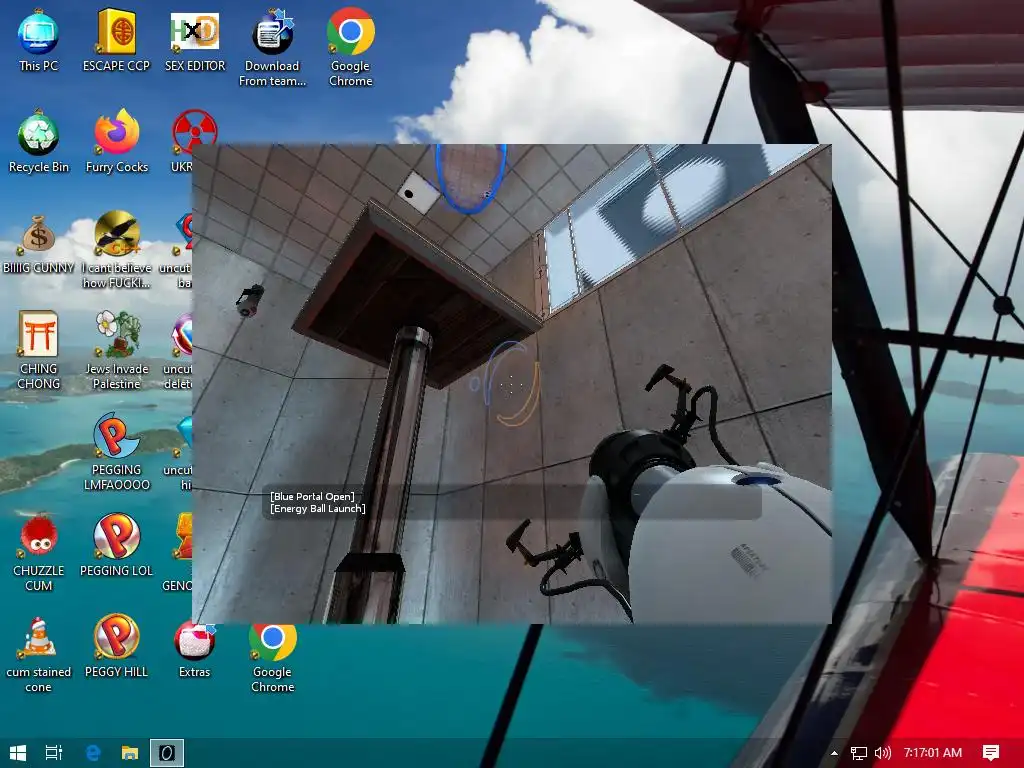
Task: Click the 7:17:01 AM taskbar clock
Action: coord(933,753)
